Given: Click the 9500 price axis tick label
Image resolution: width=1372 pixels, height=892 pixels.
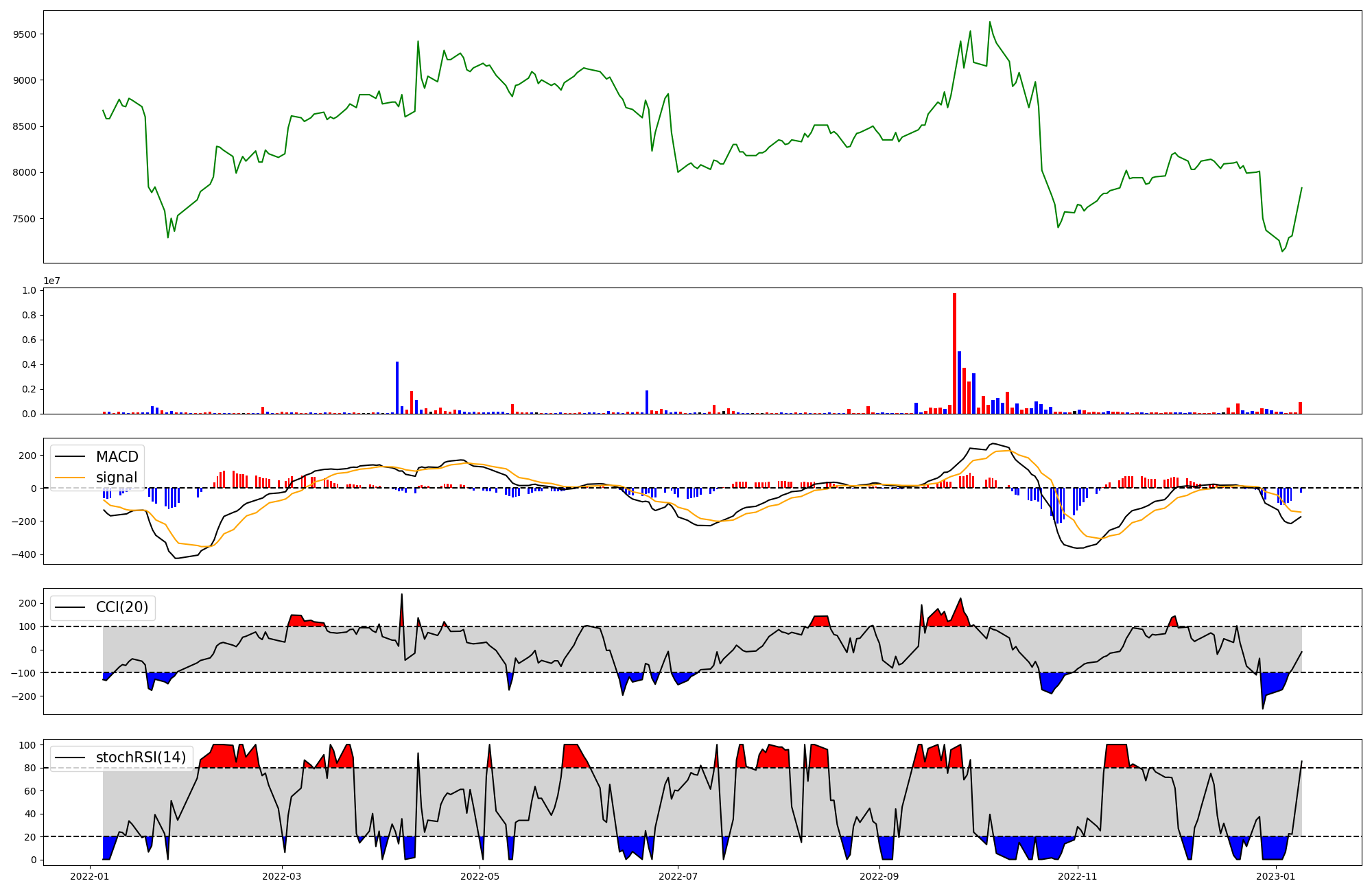Looking at the screenshot, I should pos(25,34).
